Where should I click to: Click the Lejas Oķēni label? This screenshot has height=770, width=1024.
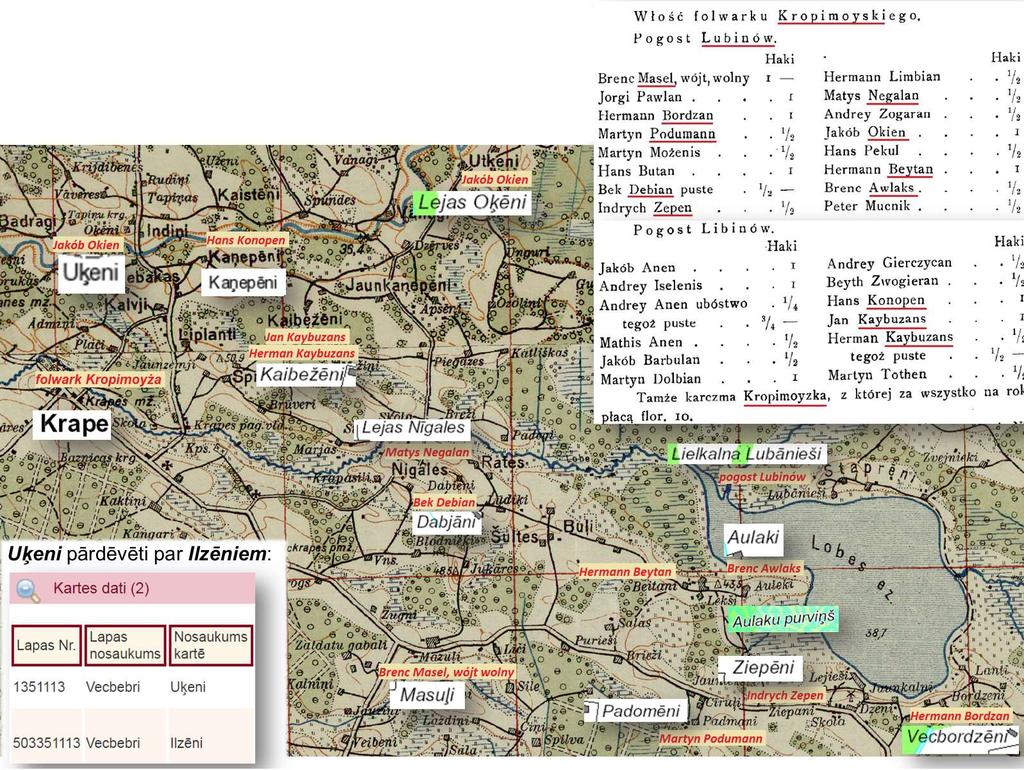click(x=472, y=202)
